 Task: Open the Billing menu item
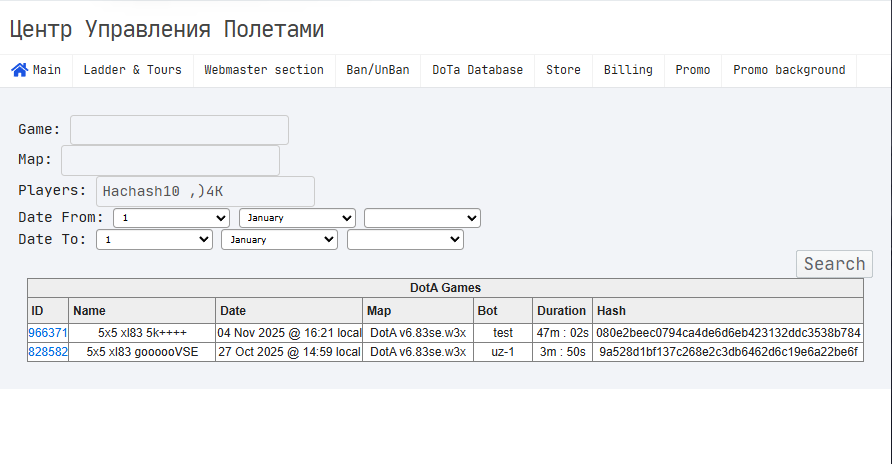(628, 70)
